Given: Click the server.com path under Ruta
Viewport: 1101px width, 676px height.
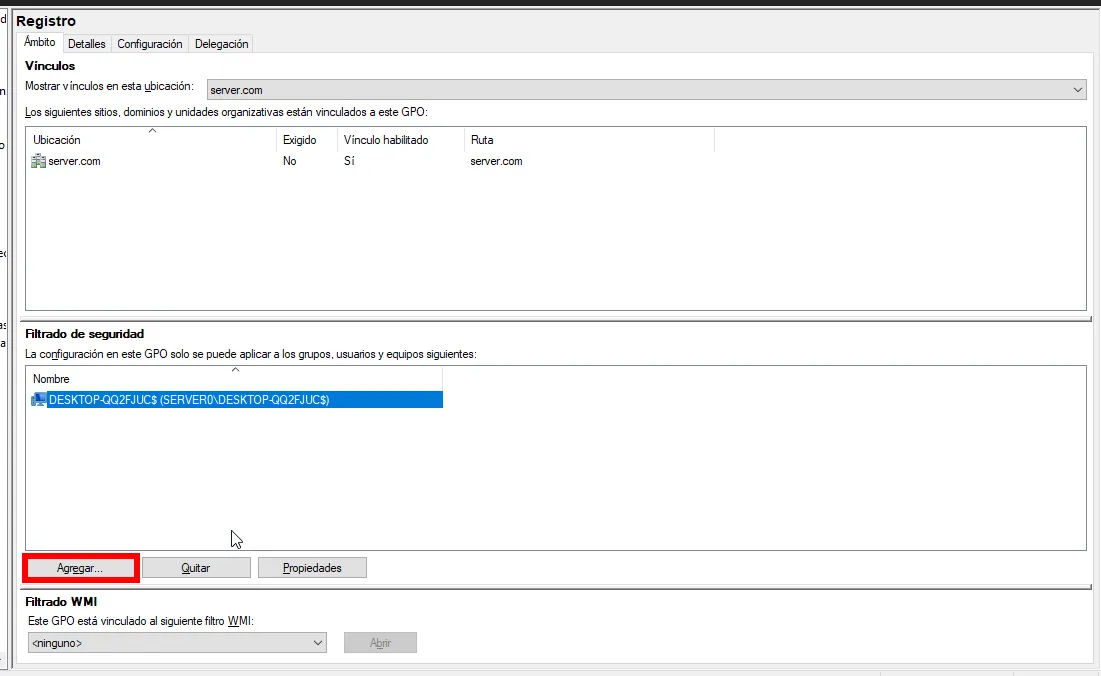Looking at the screenshot, I should pos(496,161).
